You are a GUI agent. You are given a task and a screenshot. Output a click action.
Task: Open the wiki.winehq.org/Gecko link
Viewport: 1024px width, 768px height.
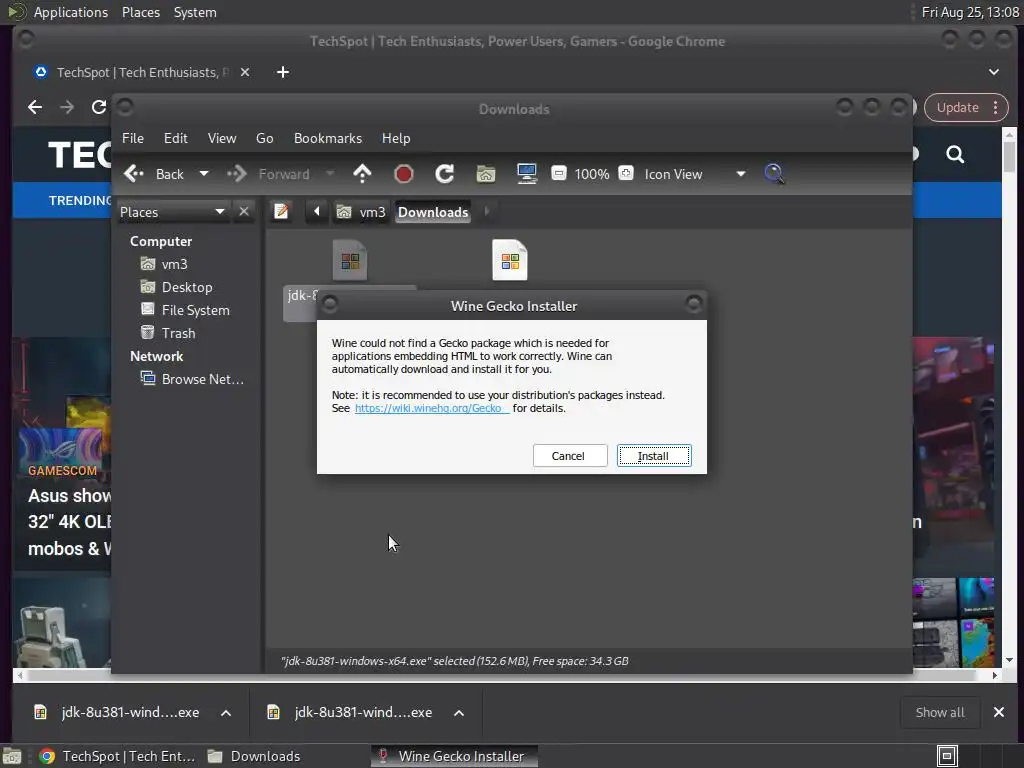pos(432,408)
